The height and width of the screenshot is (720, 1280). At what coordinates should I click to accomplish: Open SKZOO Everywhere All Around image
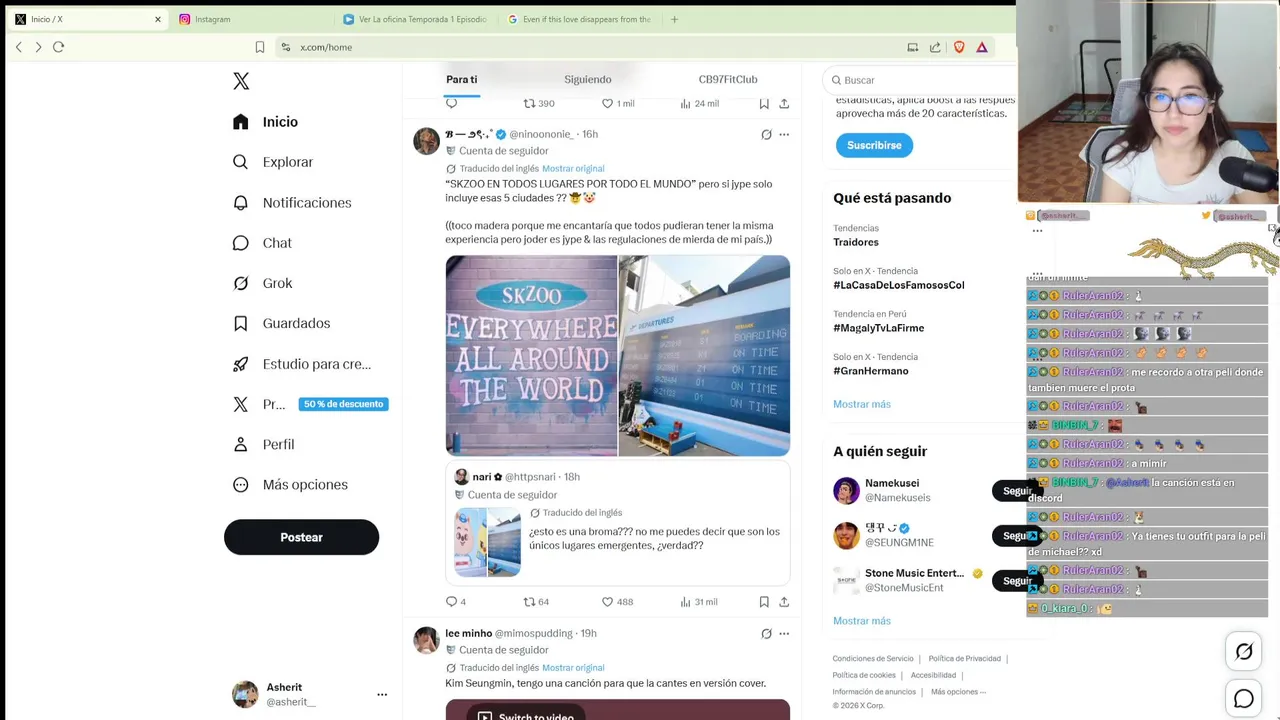coord(531,356)
